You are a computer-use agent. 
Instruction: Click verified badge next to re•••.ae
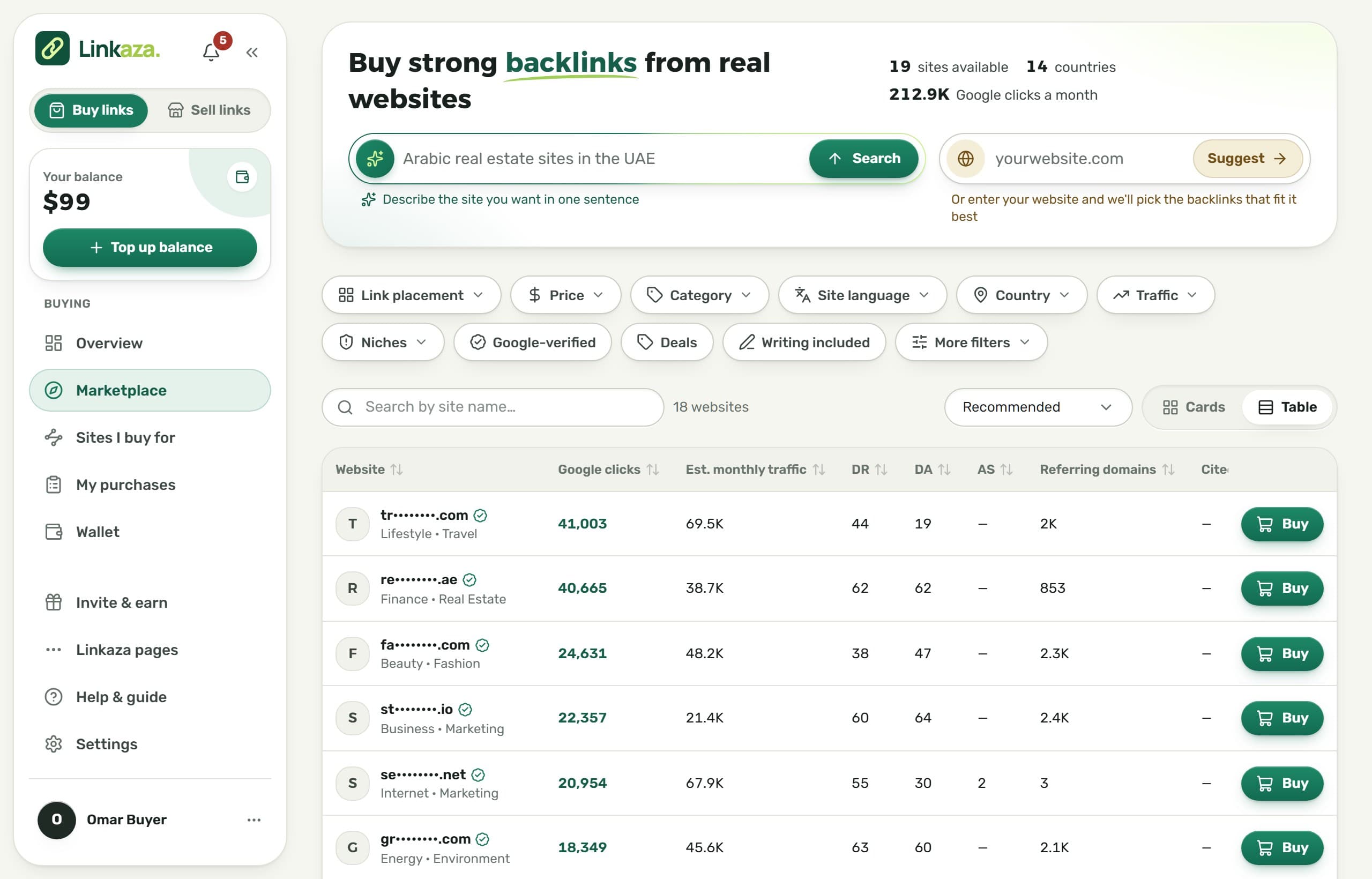point(469,580)
